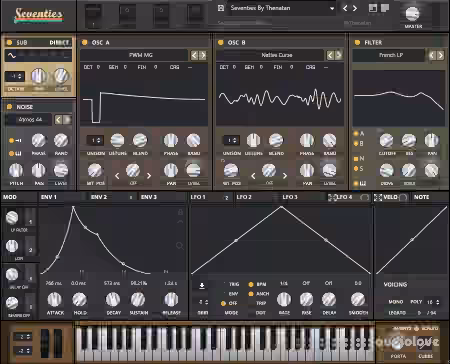The width and height of the screenshot is (450, 364).
Task: Select next noise sample
Action: click(x=67, y=119)
